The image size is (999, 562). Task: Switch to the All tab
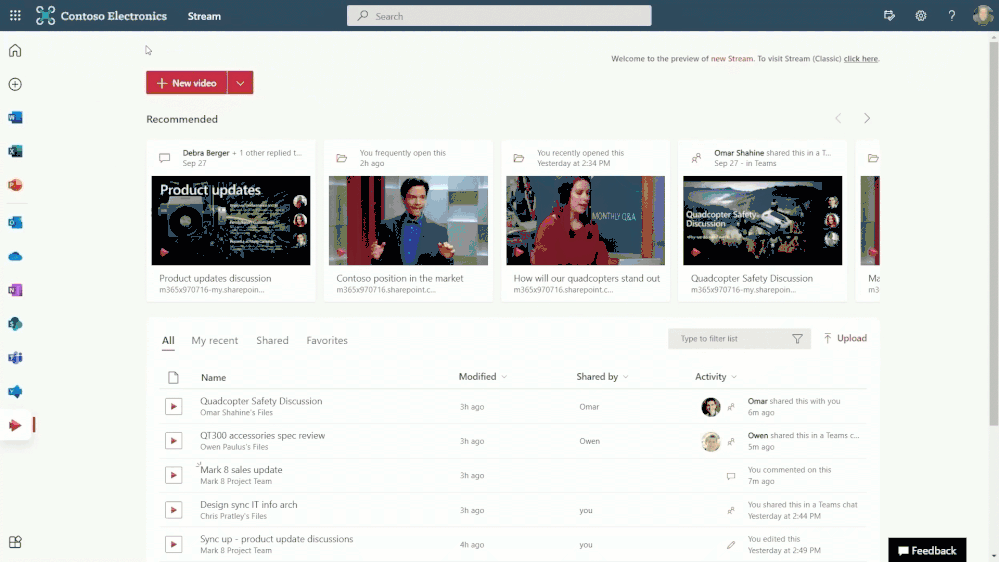click(x=168, y=340)
